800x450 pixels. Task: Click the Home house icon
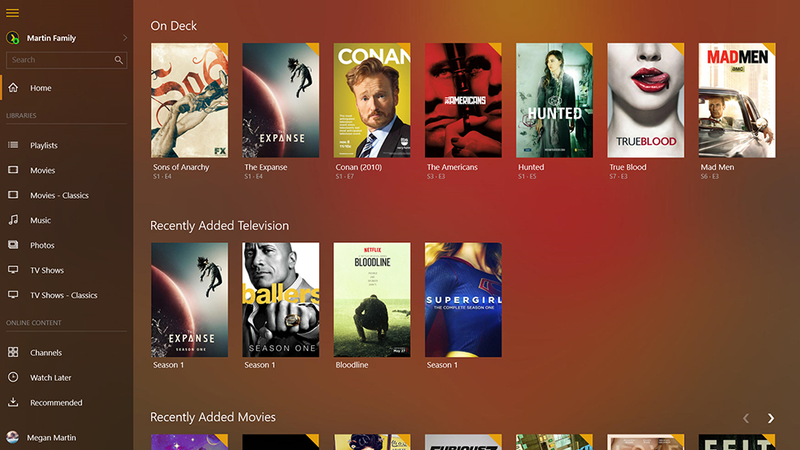tap(13, 88)
